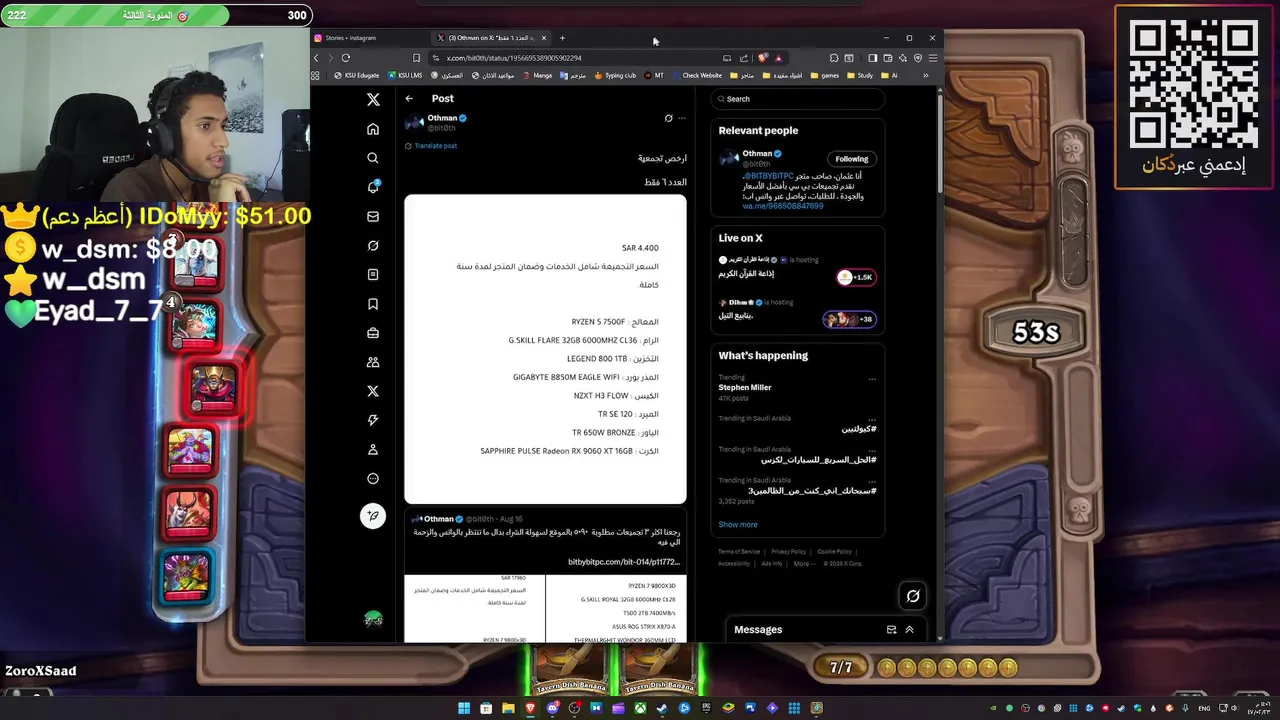The width and height of the screenshot is (1280, 720).
Task: Expand the Study bookmark folder
Action: (860, 75)
